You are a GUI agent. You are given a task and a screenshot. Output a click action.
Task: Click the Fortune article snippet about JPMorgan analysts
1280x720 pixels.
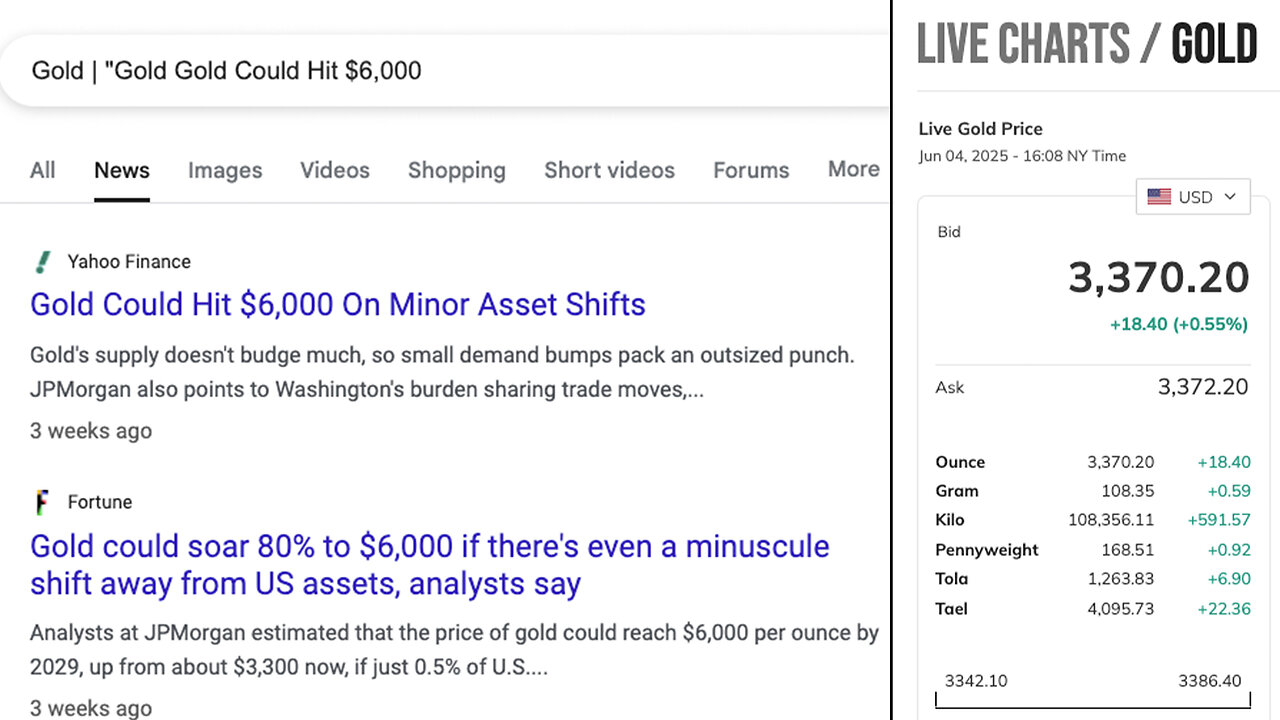(x=454, y=649)
